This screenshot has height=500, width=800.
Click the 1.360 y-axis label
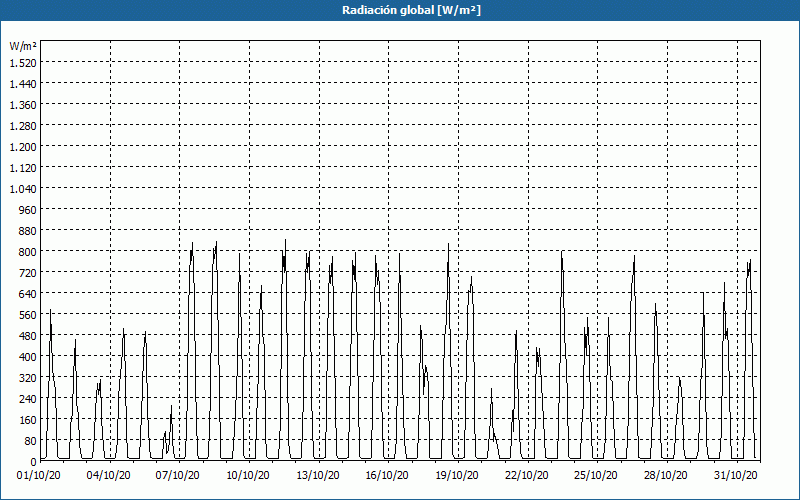pyautogui.click(x=23, y=105)
